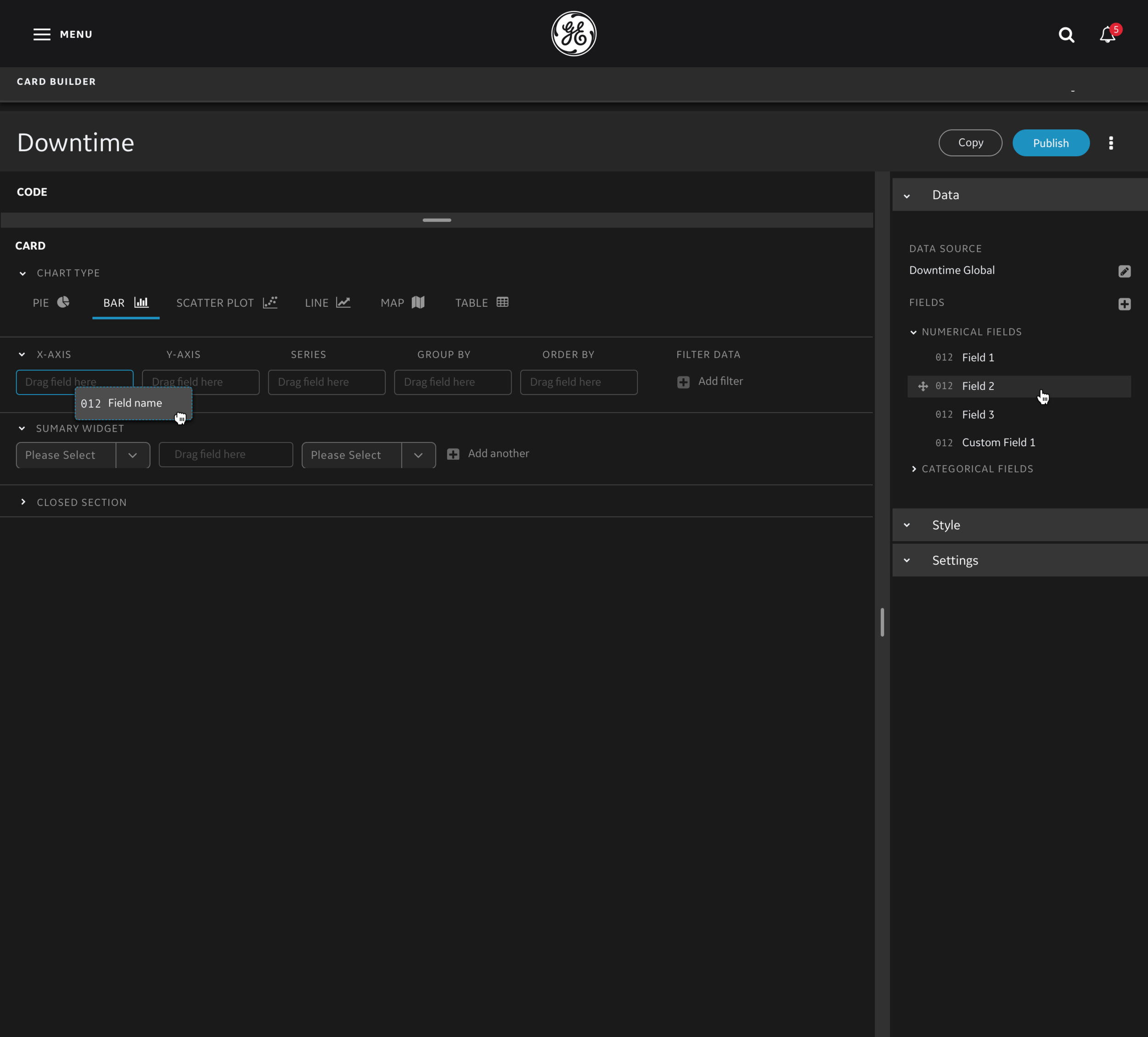
Task: Expand the Closed Section
Action: pos(23,502)
